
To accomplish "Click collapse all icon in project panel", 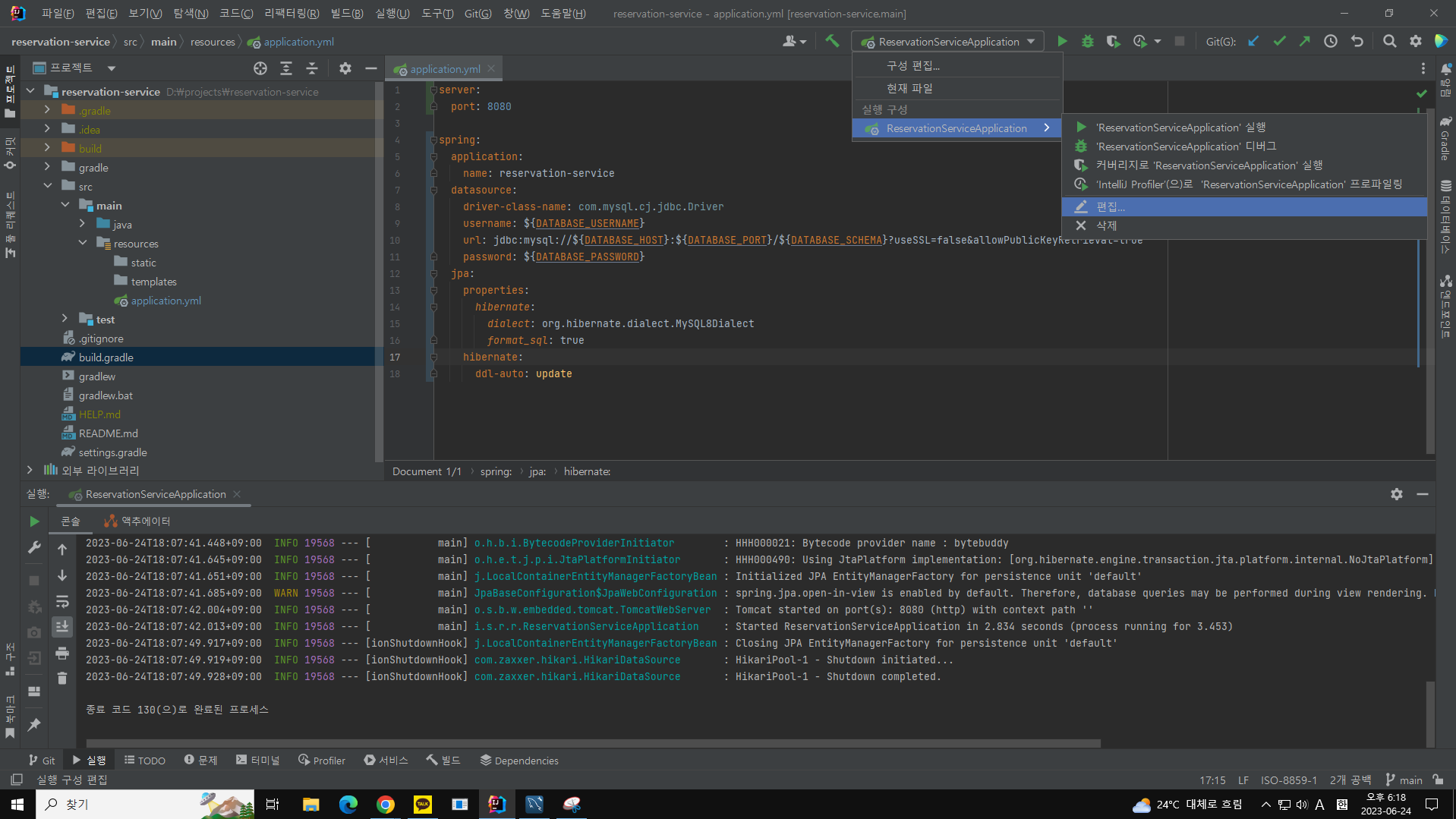I will point(312,68).
